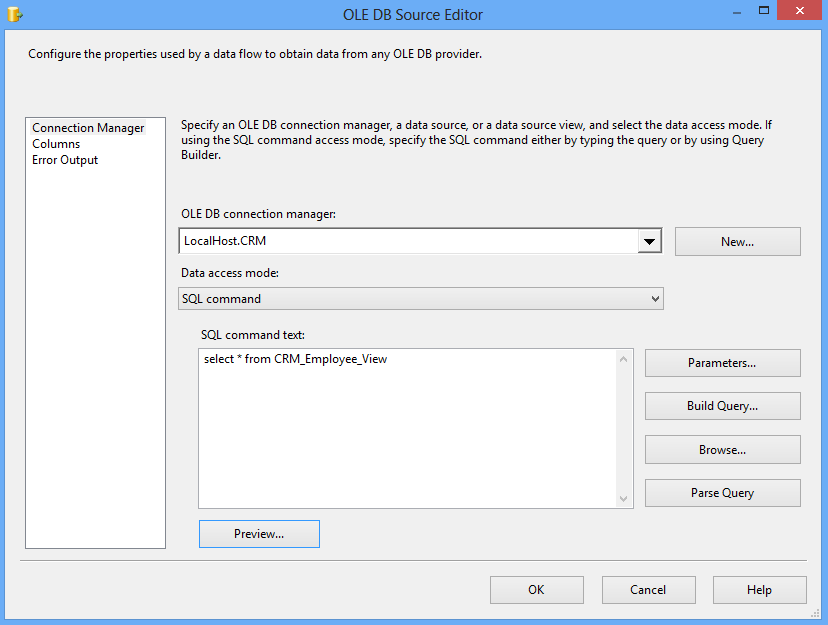Close the dialog with the red X
Viewport: 828px width, 625px height.
[800, 11]
